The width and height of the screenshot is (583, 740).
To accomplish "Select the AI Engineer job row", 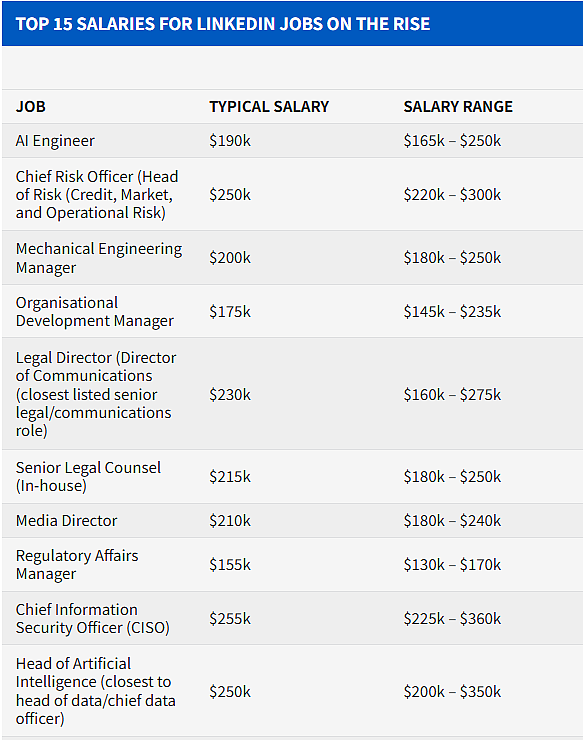I will [292, 141].
